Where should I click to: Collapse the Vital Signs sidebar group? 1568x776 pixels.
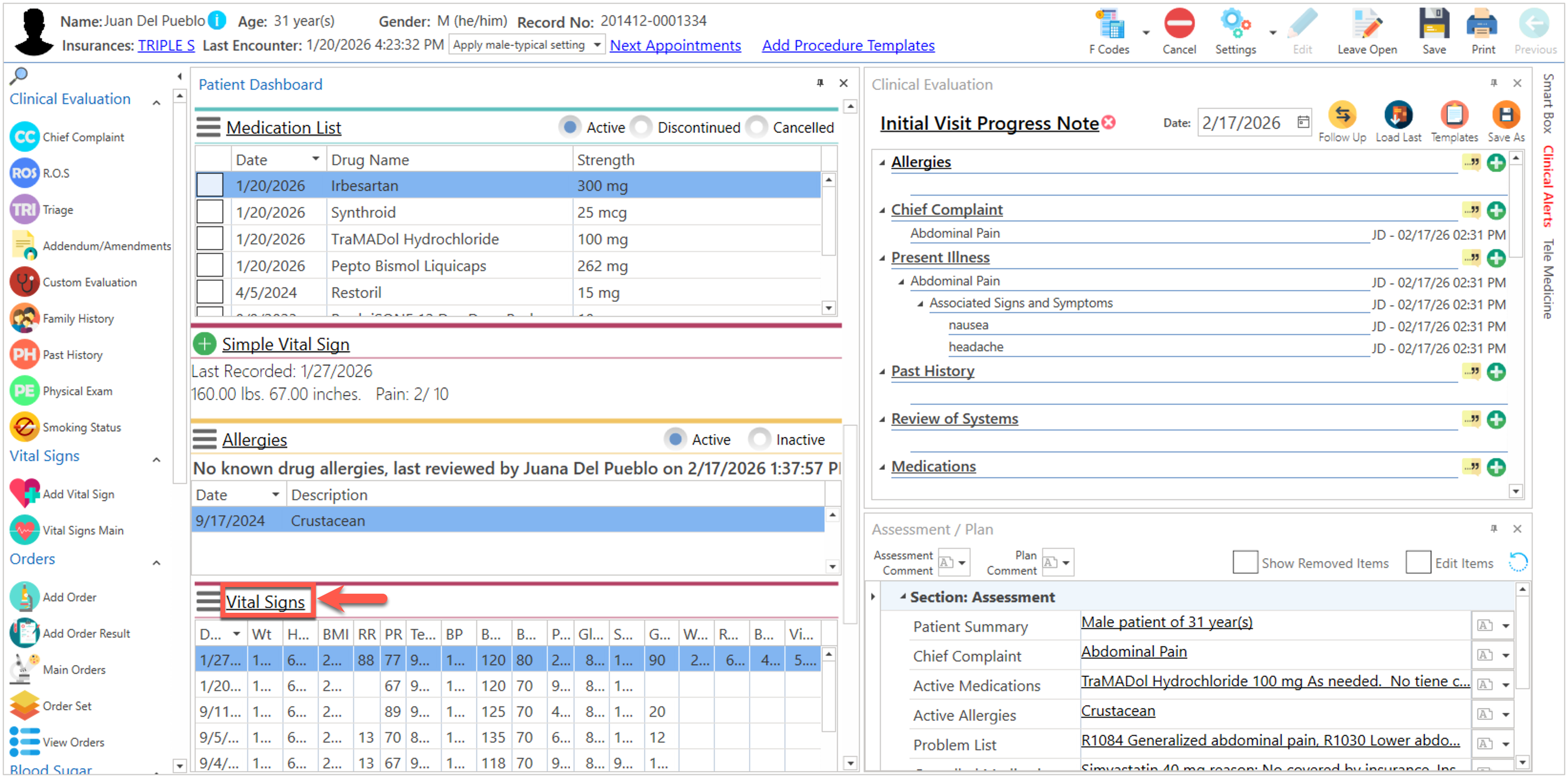pos(157,460)
